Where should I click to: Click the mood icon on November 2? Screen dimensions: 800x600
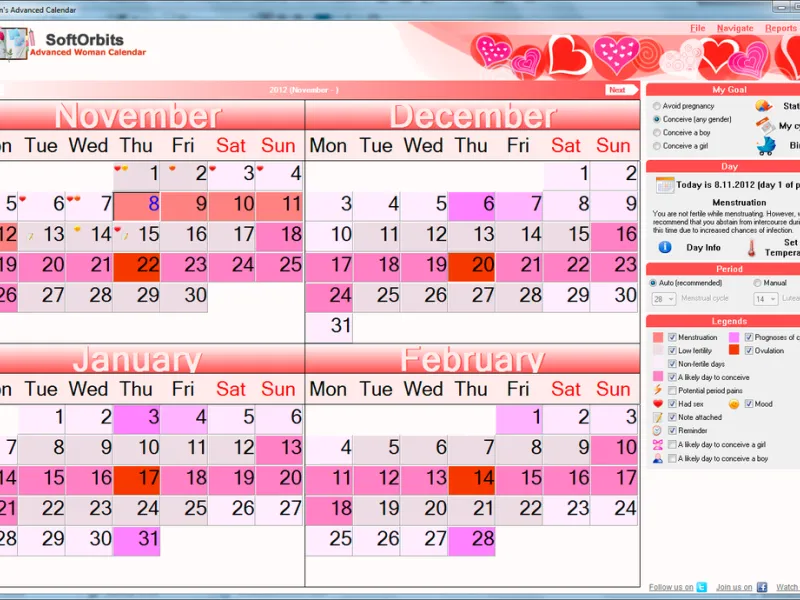click(x=172, y=168)
